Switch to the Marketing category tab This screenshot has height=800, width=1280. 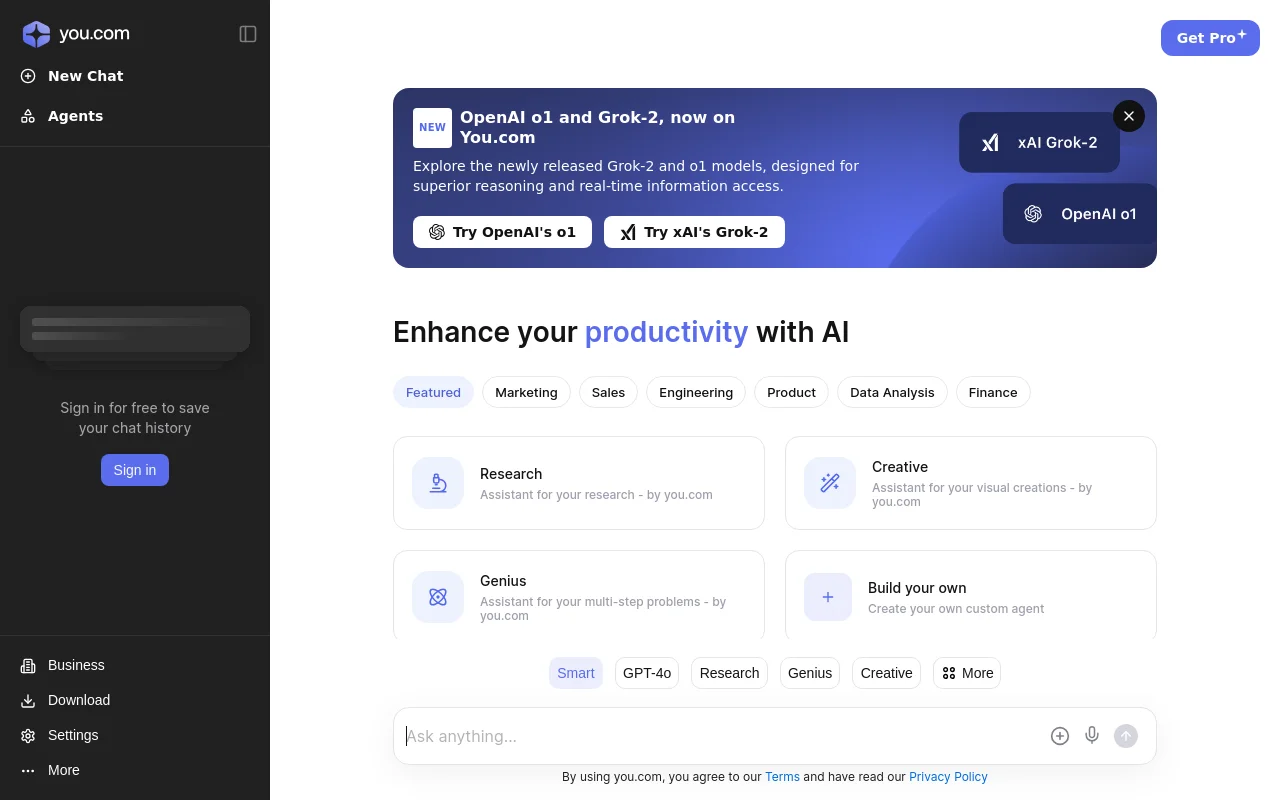[526, 392]
